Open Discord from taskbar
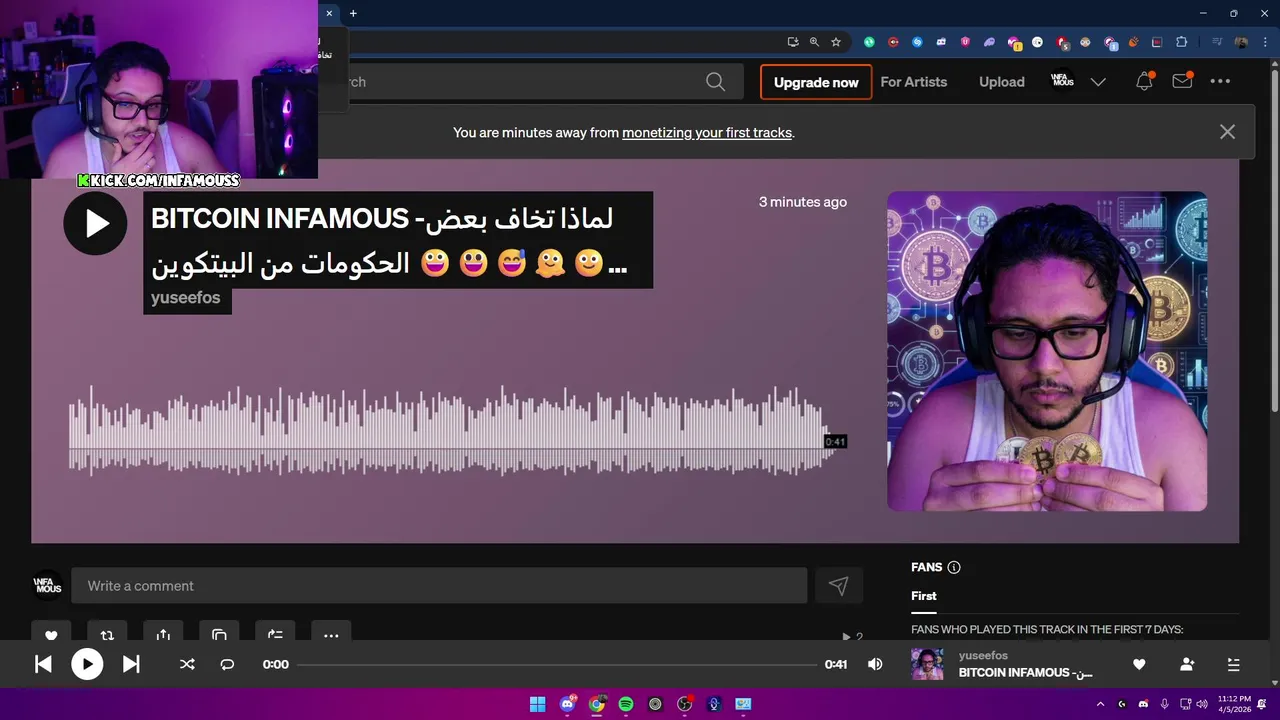The image size is (1280, 720). pyautogui.click(x=568, y=704)
